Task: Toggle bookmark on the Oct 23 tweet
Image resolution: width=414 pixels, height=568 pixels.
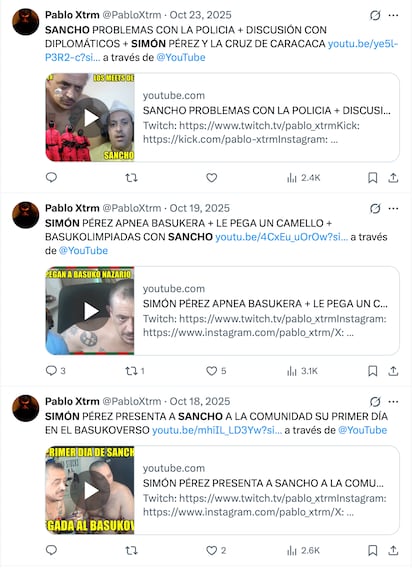Action: click(x=372, y=178)
